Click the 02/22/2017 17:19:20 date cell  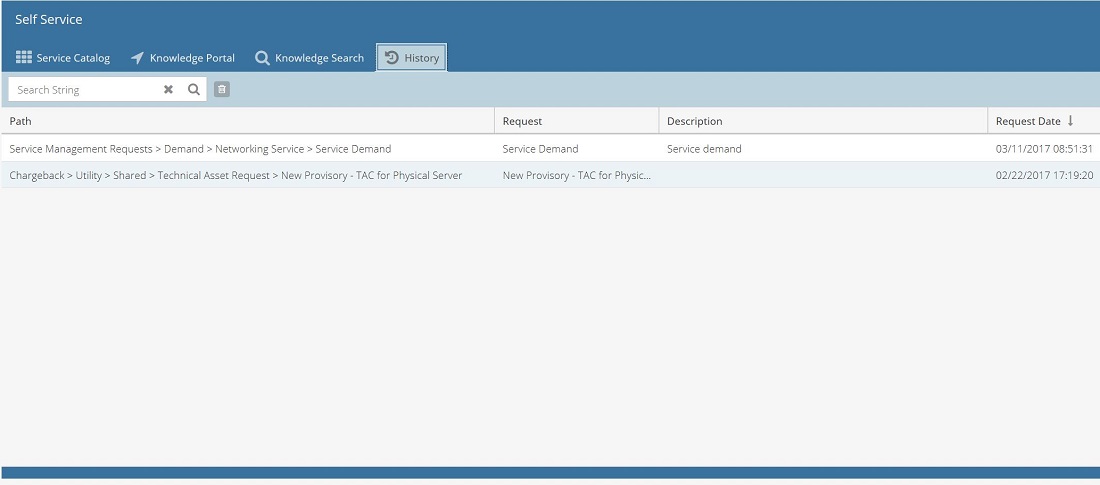click(1044, 175)
